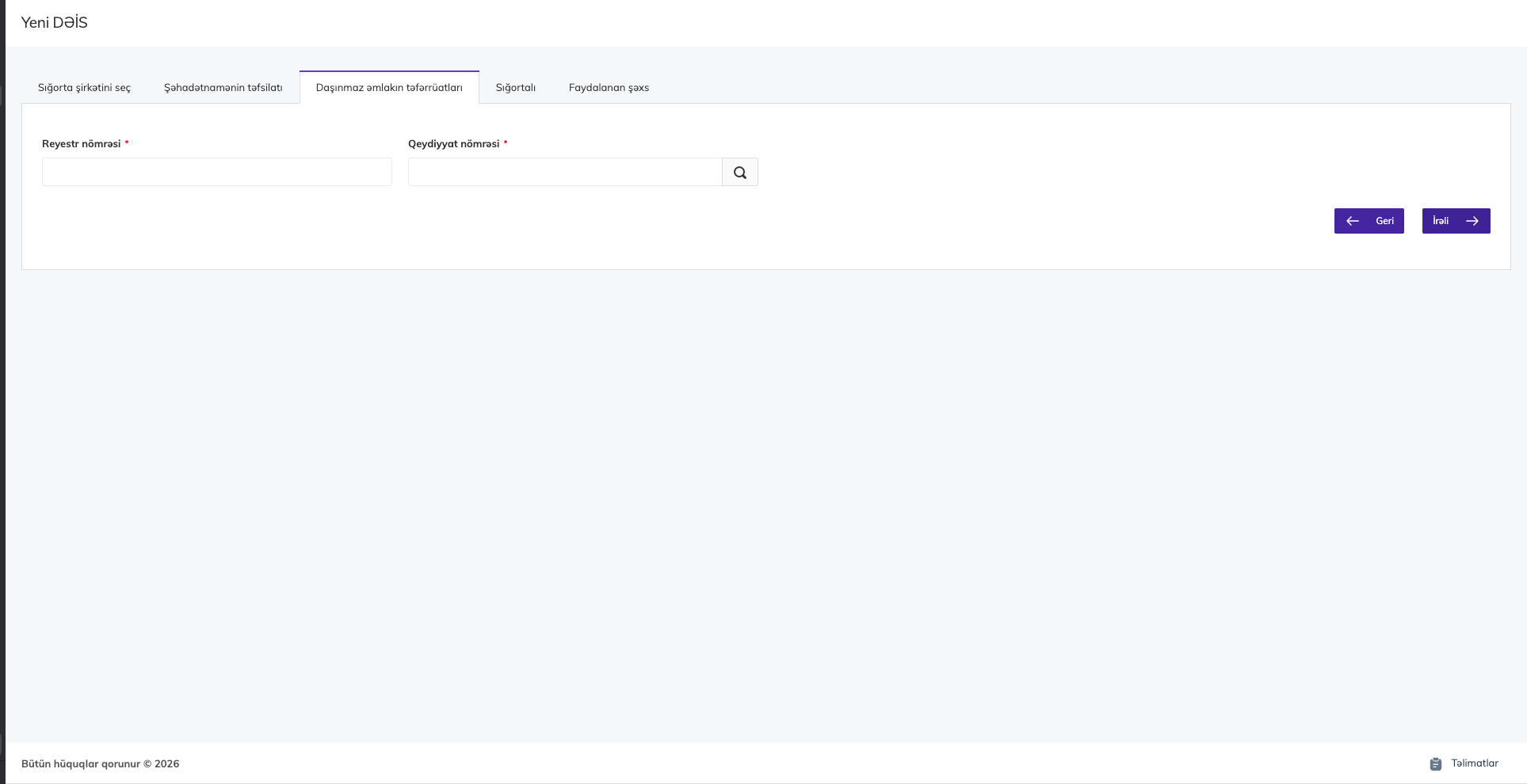1527x784 pixels.
Task: Open the Təlimatlar link text
Action: 1474,763
